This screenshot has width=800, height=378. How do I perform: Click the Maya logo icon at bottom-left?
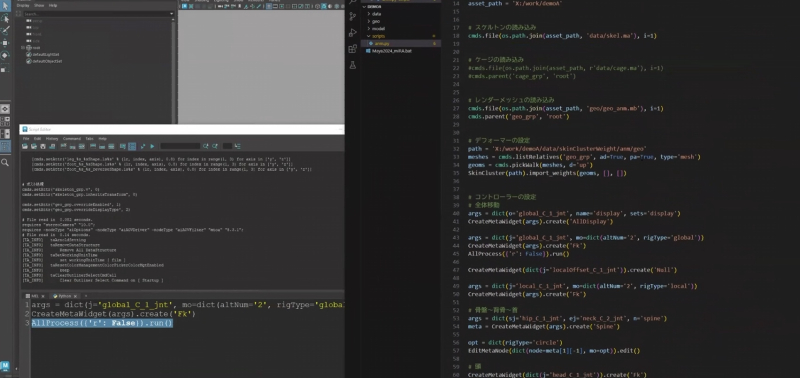[x=5, y=366]
